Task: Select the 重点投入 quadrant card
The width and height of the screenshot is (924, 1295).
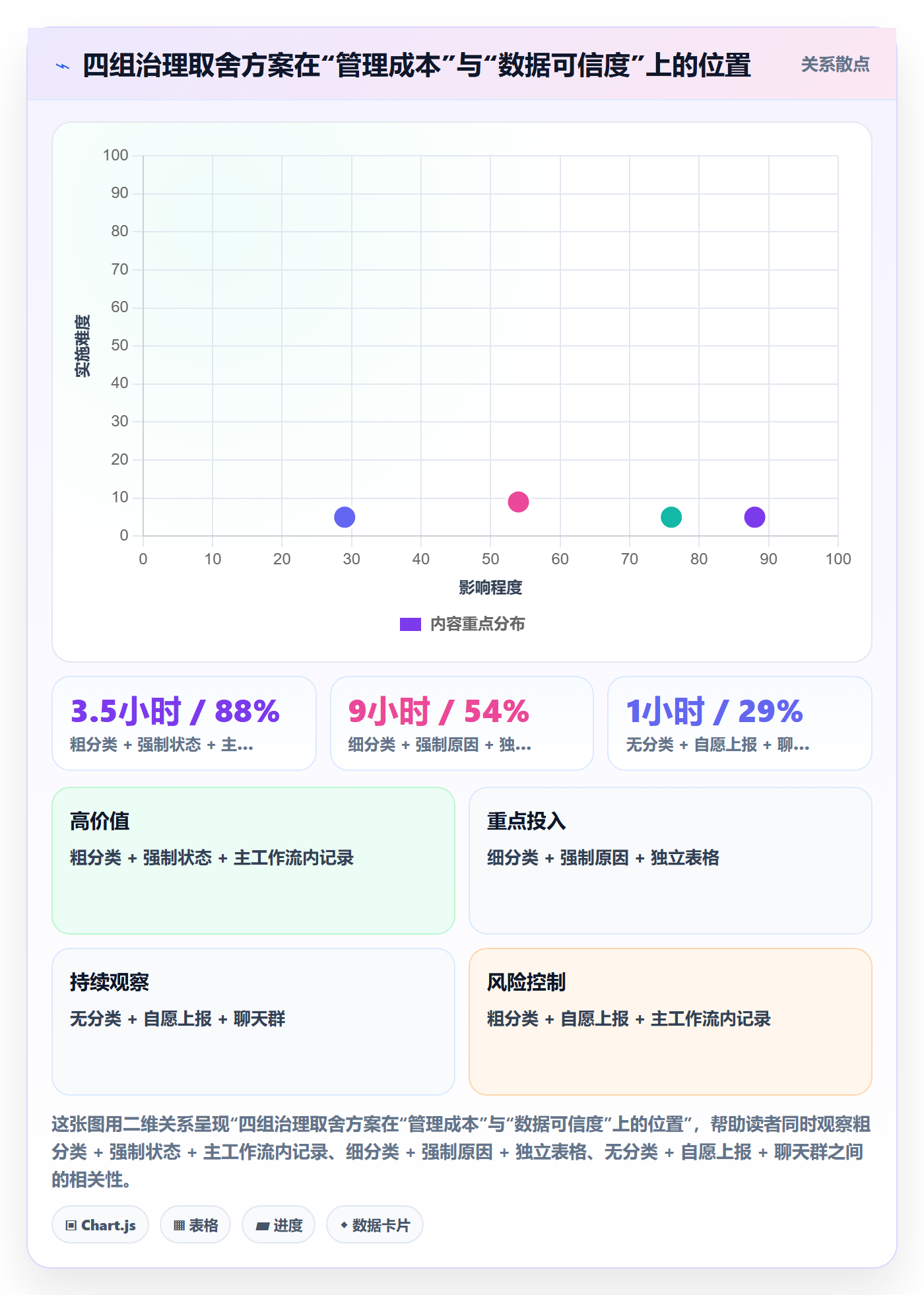Action: [671, 861]
